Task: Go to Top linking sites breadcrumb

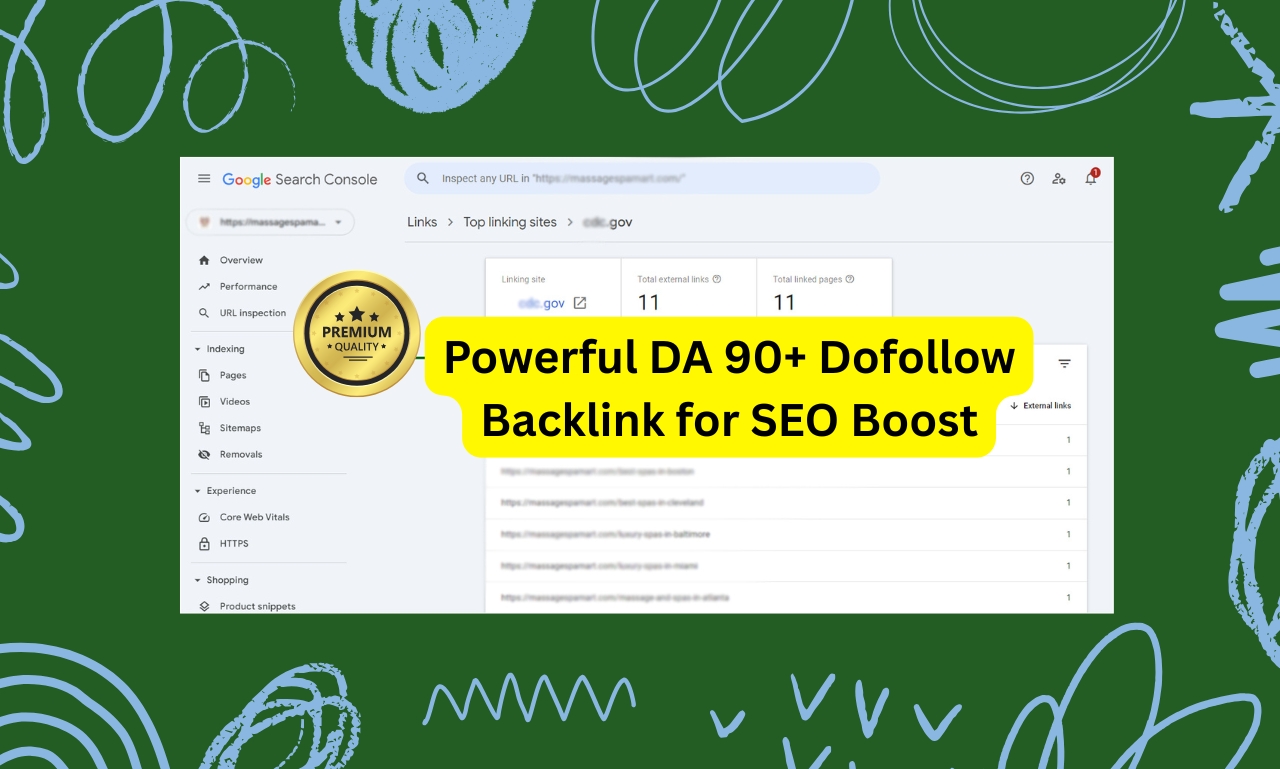Action: 510,222
